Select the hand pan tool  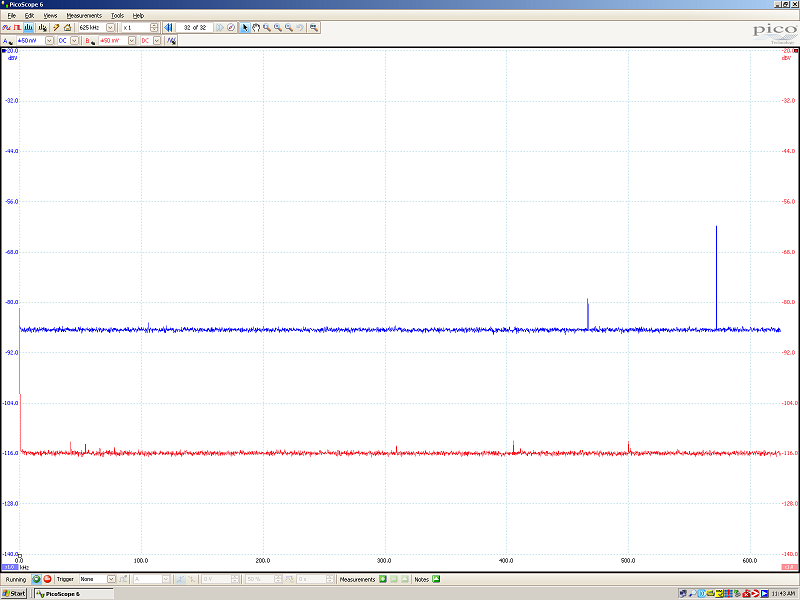point(256,28)
